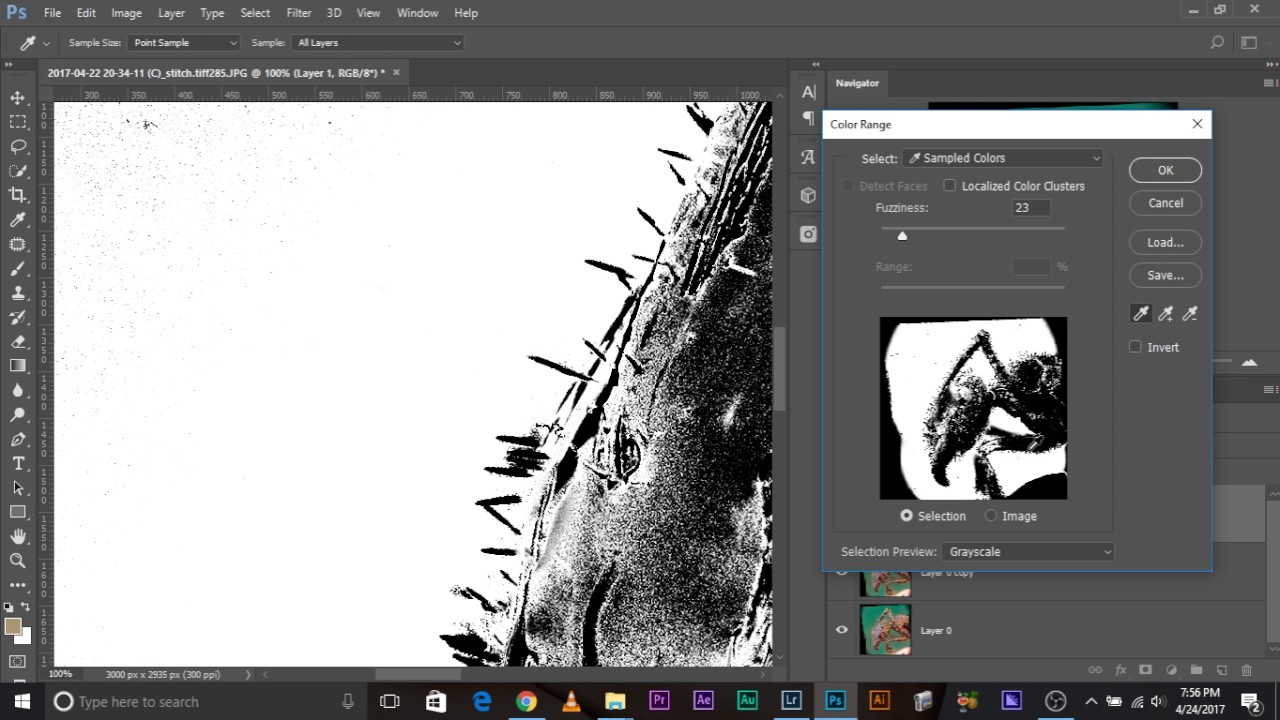Open the Selection Preview Grayscale dropdown
This screenshot has width=1280, height=720.
[1027, 552]
